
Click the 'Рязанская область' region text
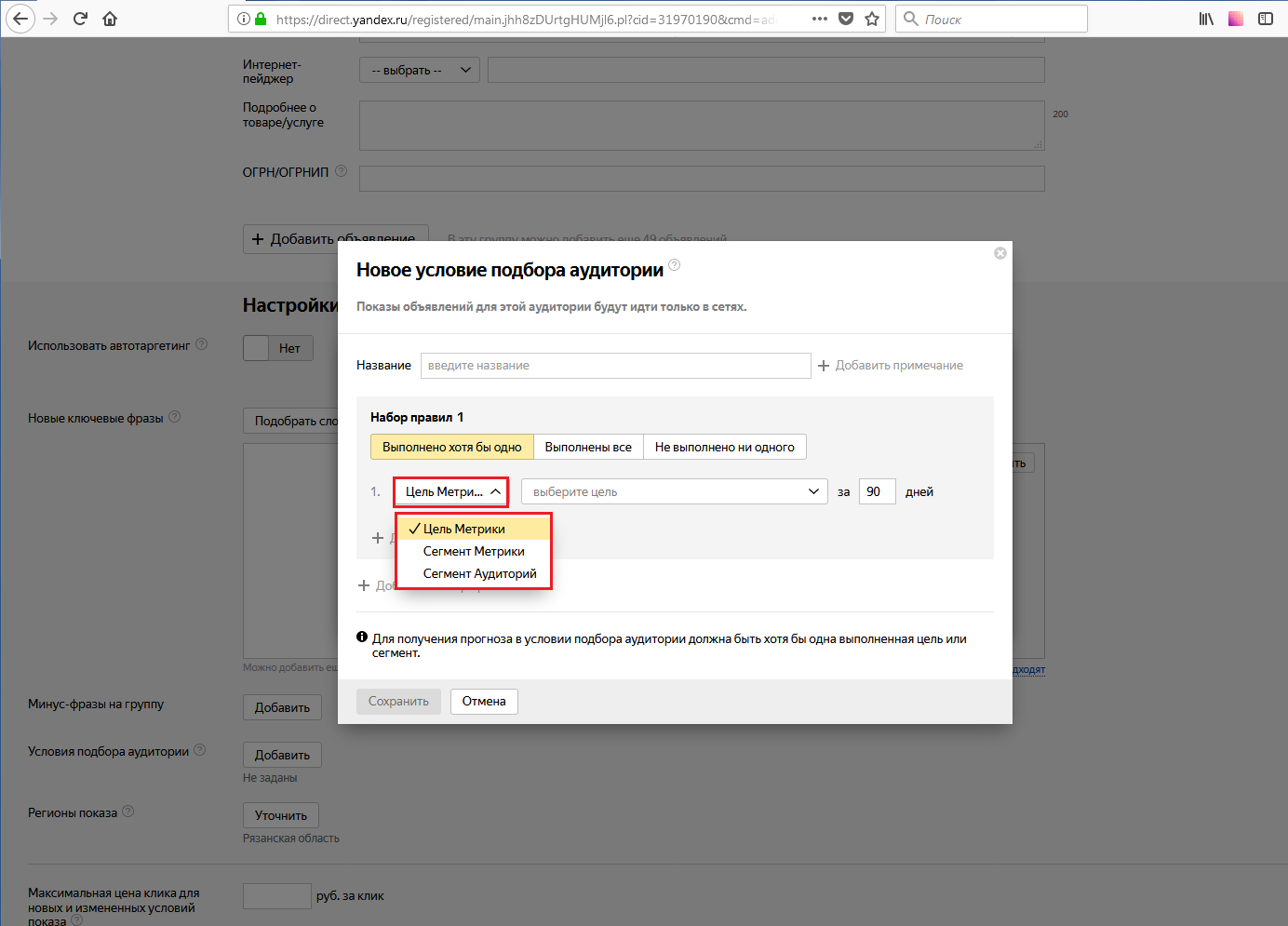point(291,839)
